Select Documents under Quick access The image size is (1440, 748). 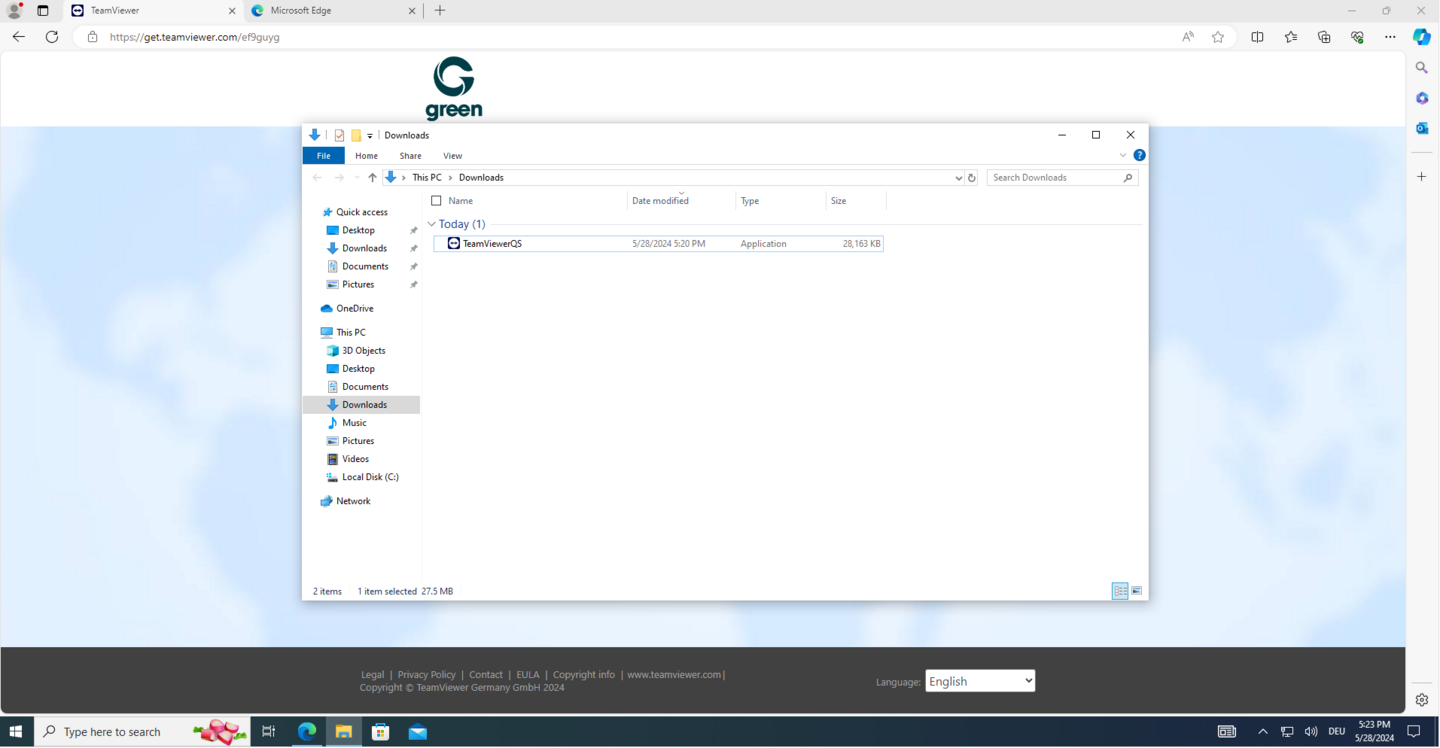(x=365, y=266)
